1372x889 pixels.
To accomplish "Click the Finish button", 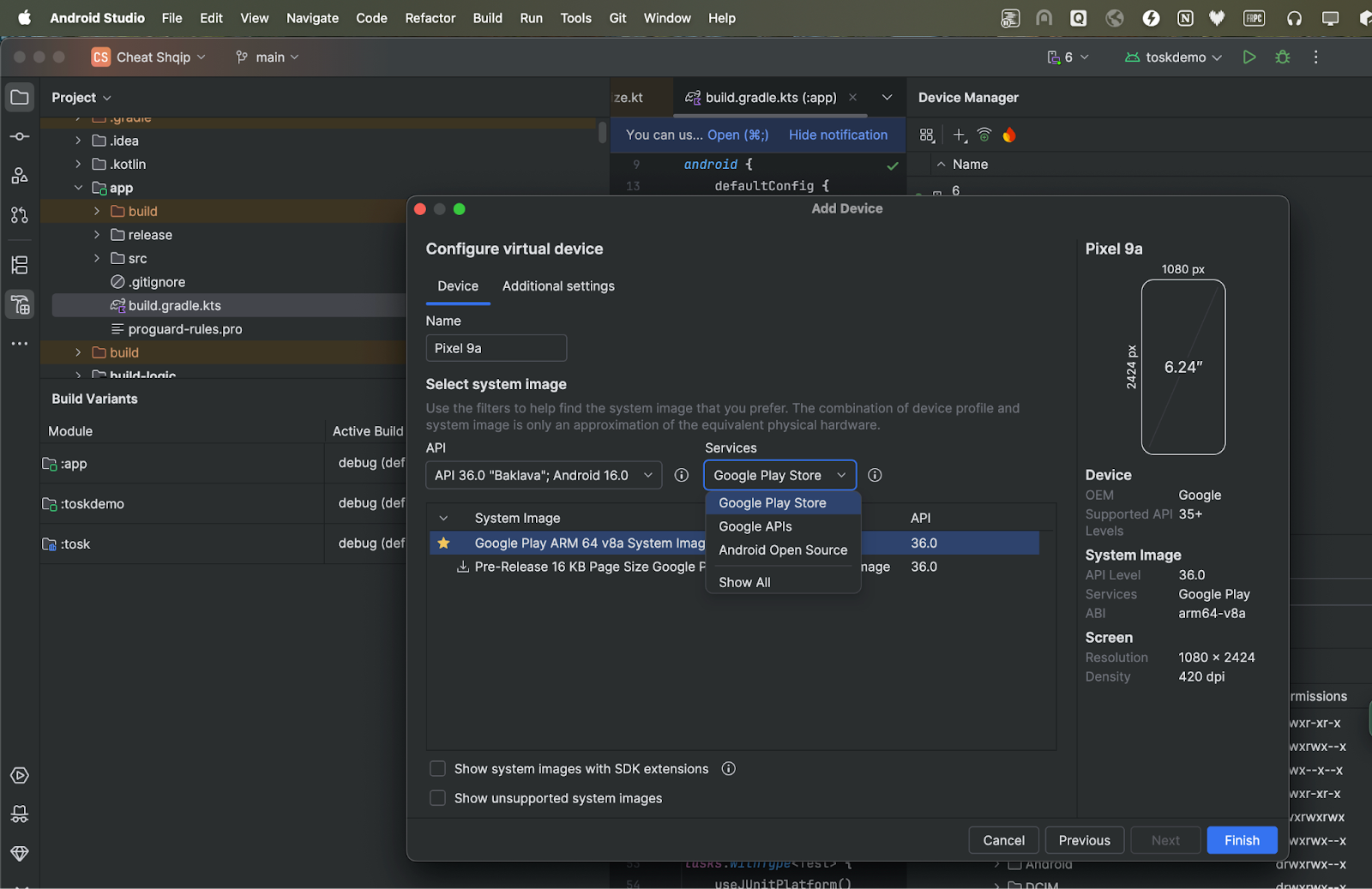I will click(x=1241, y=840).
